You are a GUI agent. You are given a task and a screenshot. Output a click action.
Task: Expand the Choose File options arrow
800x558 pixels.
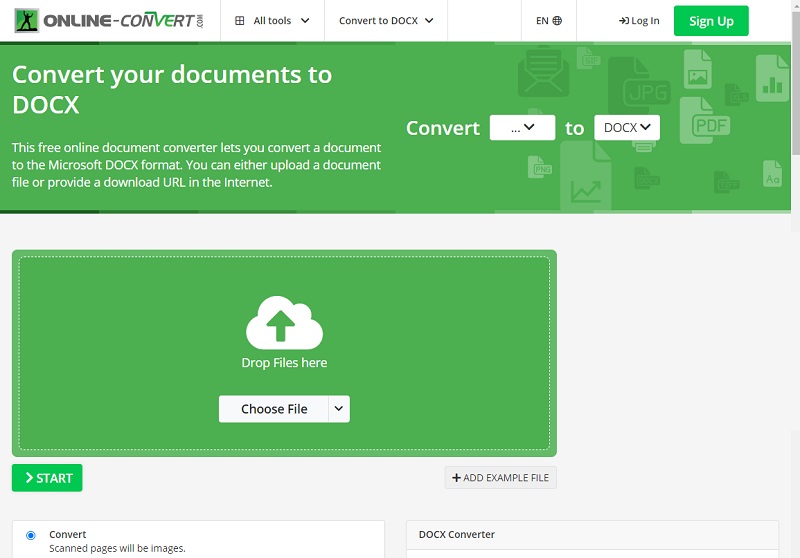(x=339, y=409)
